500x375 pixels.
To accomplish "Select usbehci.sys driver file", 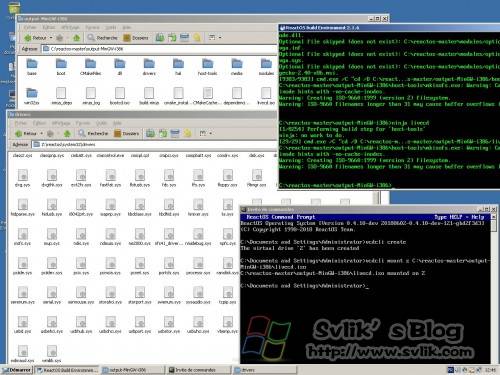I will point(52,324).
